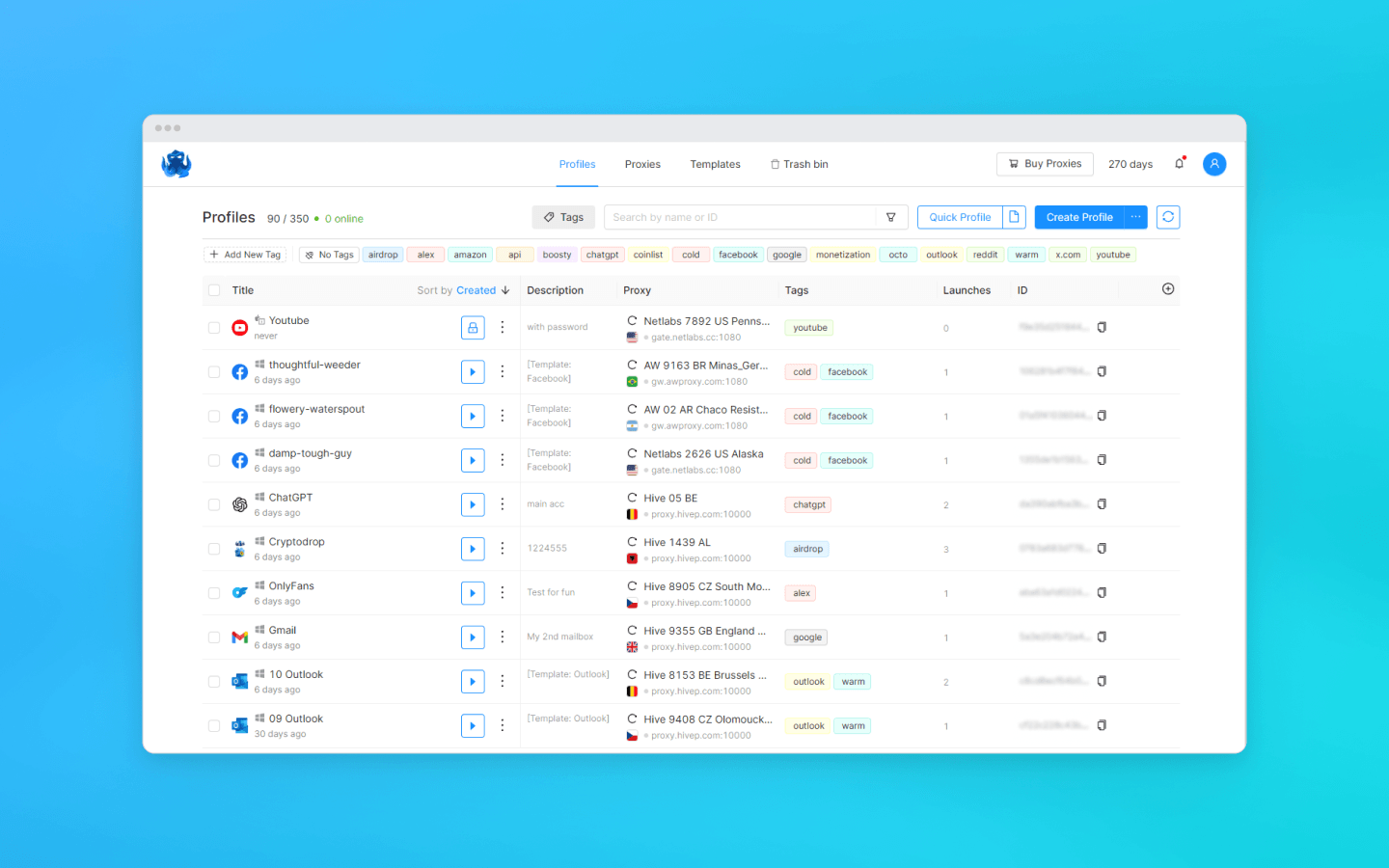Open more options for Youtube profile
Image resolution: width=1389 pixels, height=868 pixels.
503,328
